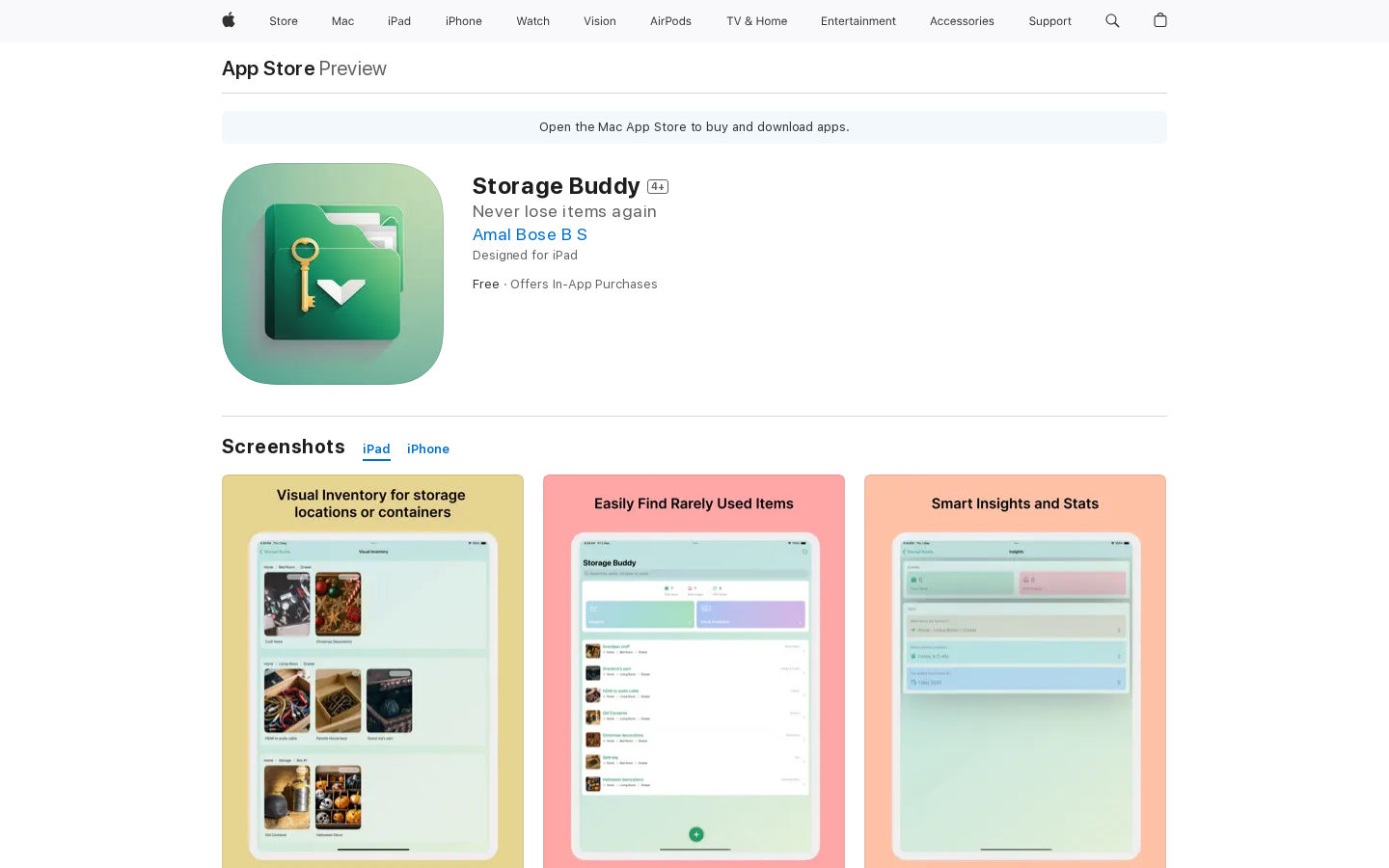Click the 4+ age rating badge
1389x868 pixels.
(658, 187)
